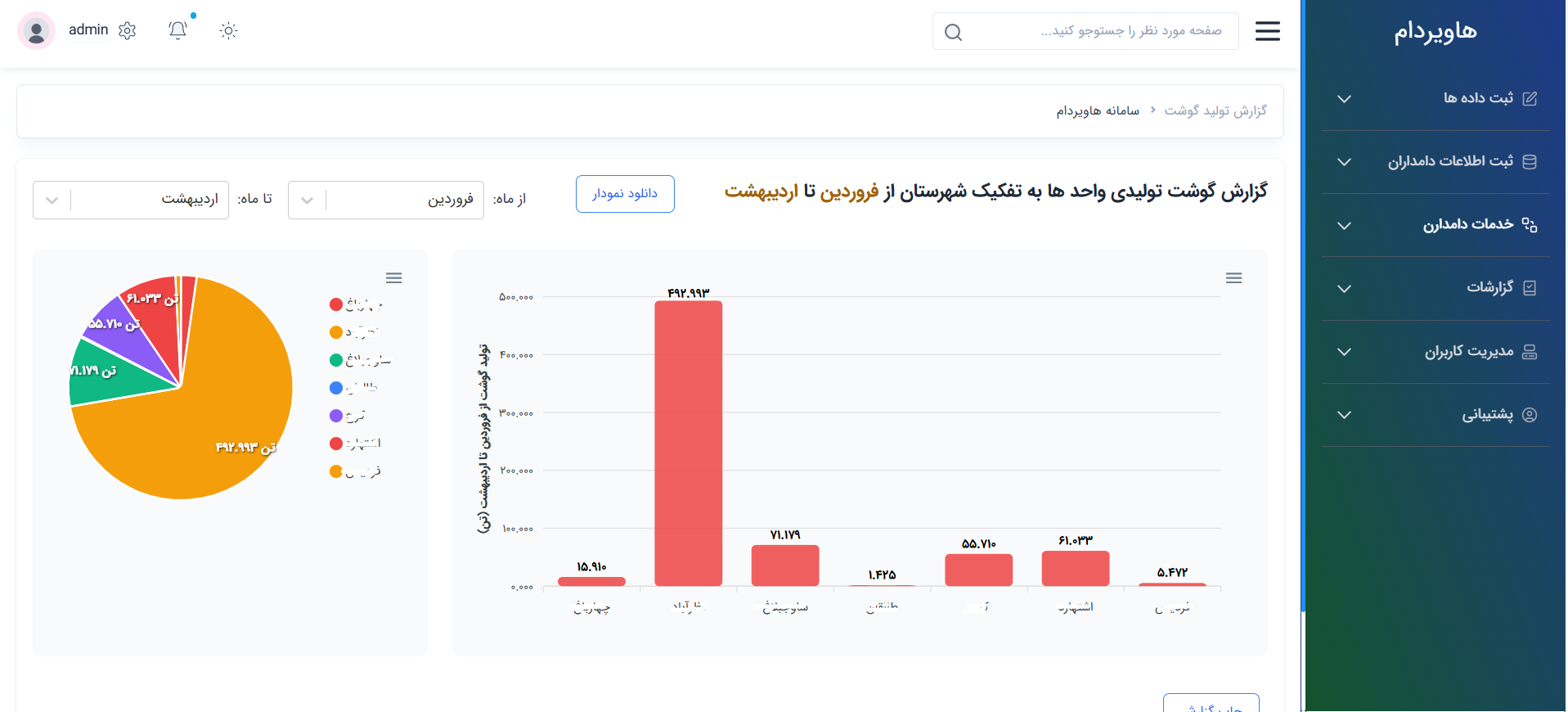Expand the ثبت اطلاعات دامداران chevron
The width and height of the screenshot is (1568, 712).
[x=1344, y=162]
